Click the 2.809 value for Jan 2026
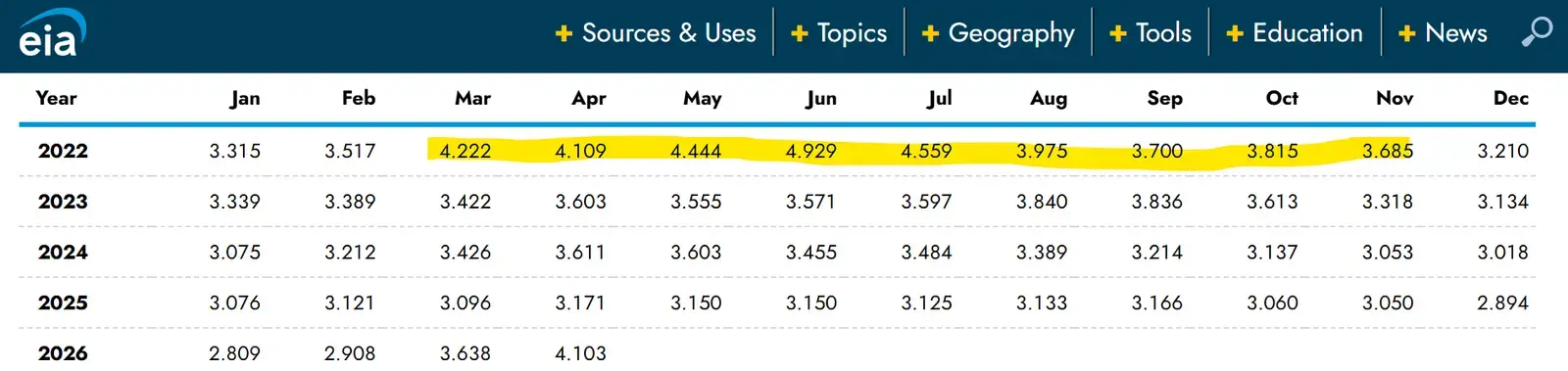1568x371 pixels. 235,353
